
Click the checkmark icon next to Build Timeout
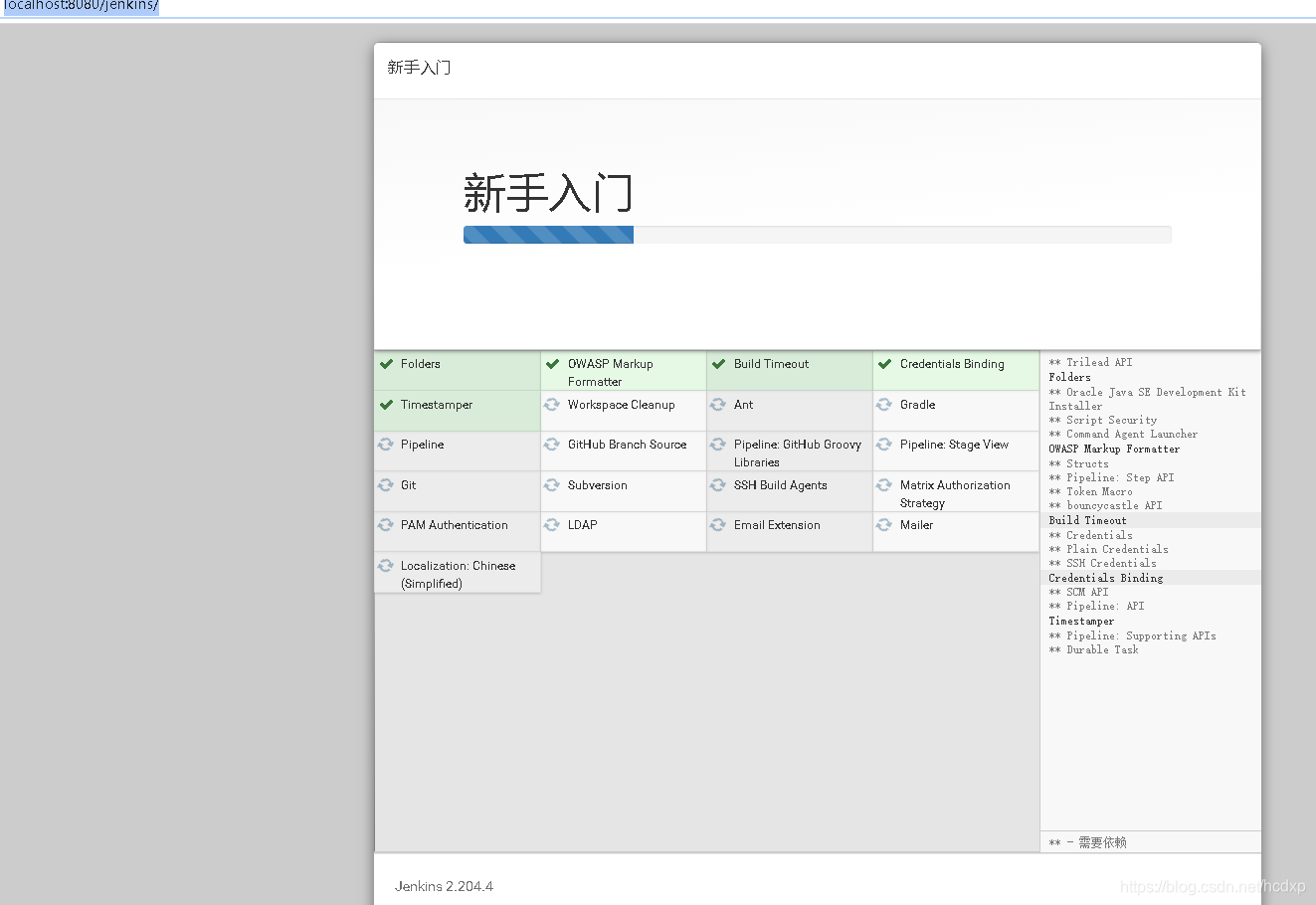(718, 364)
